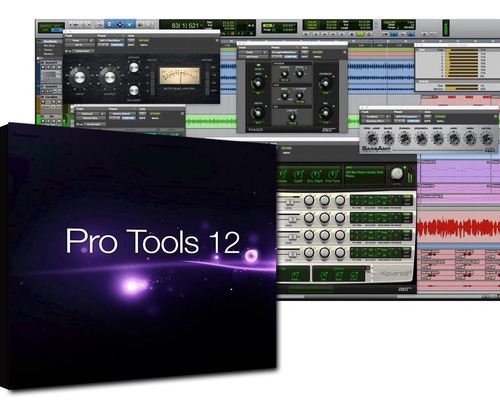The height and width of the screenshot is (416, 500).
Task: Click the Phaser Feedback knob
Action: pyautogui.click(x=326, y=84)
